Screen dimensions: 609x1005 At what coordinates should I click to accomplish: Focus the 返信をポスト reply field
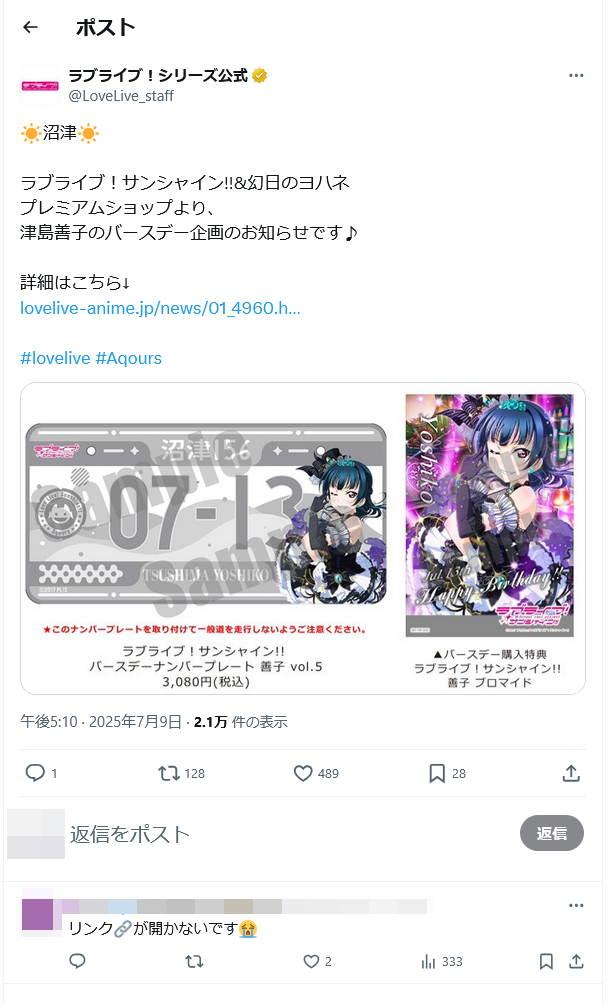(x=288, y=834)
